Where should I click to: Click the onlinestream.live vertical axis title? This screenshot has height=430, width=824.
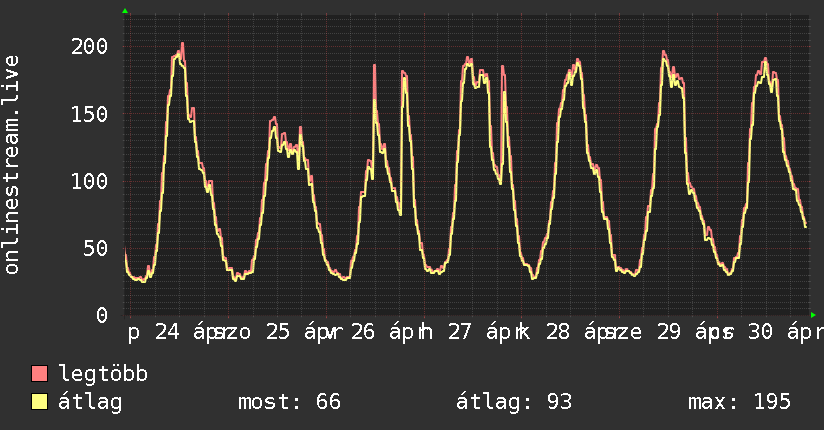pyautogui.click(x=12, y=165)
